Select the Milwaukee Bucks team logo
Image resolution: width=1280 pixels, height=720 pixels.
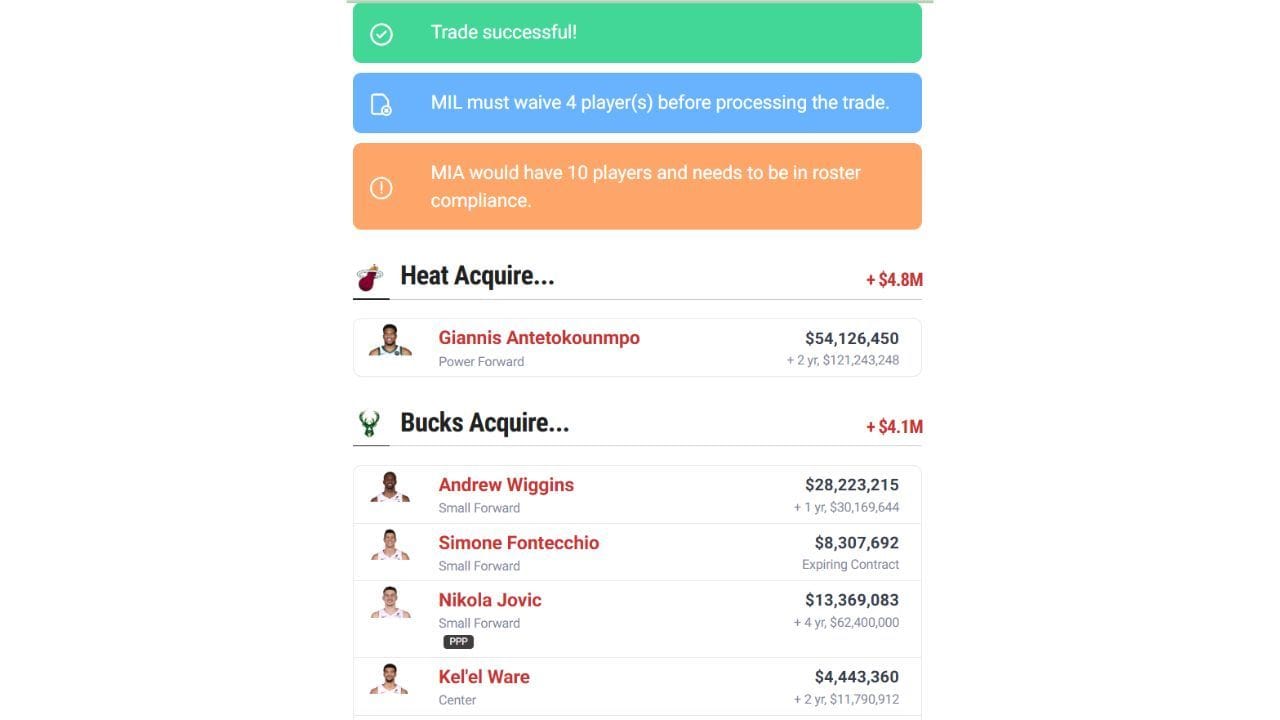pos(369,423)
